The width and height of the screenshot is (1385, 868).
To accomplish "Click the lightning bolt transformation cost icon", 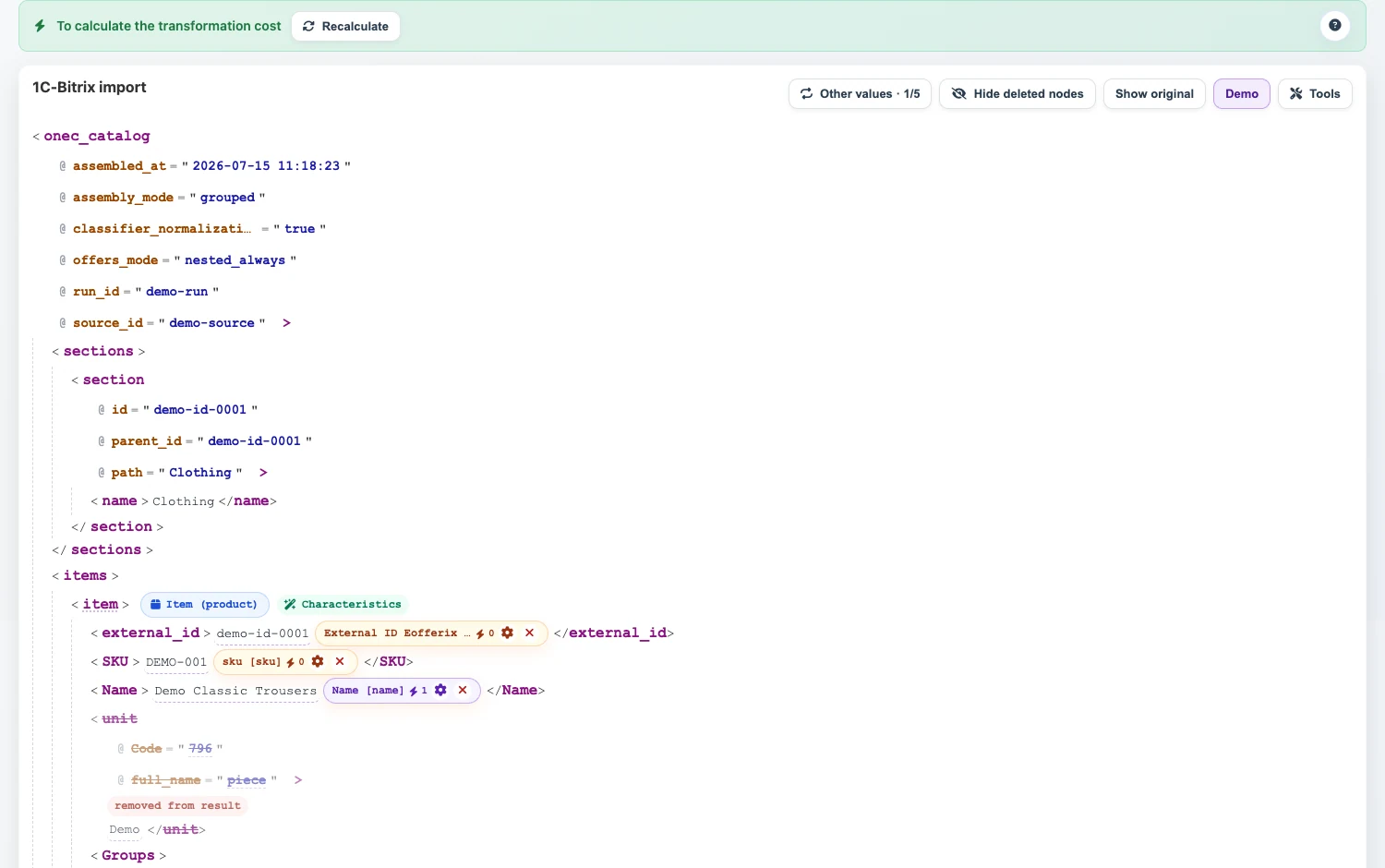I will coord(40,26).
